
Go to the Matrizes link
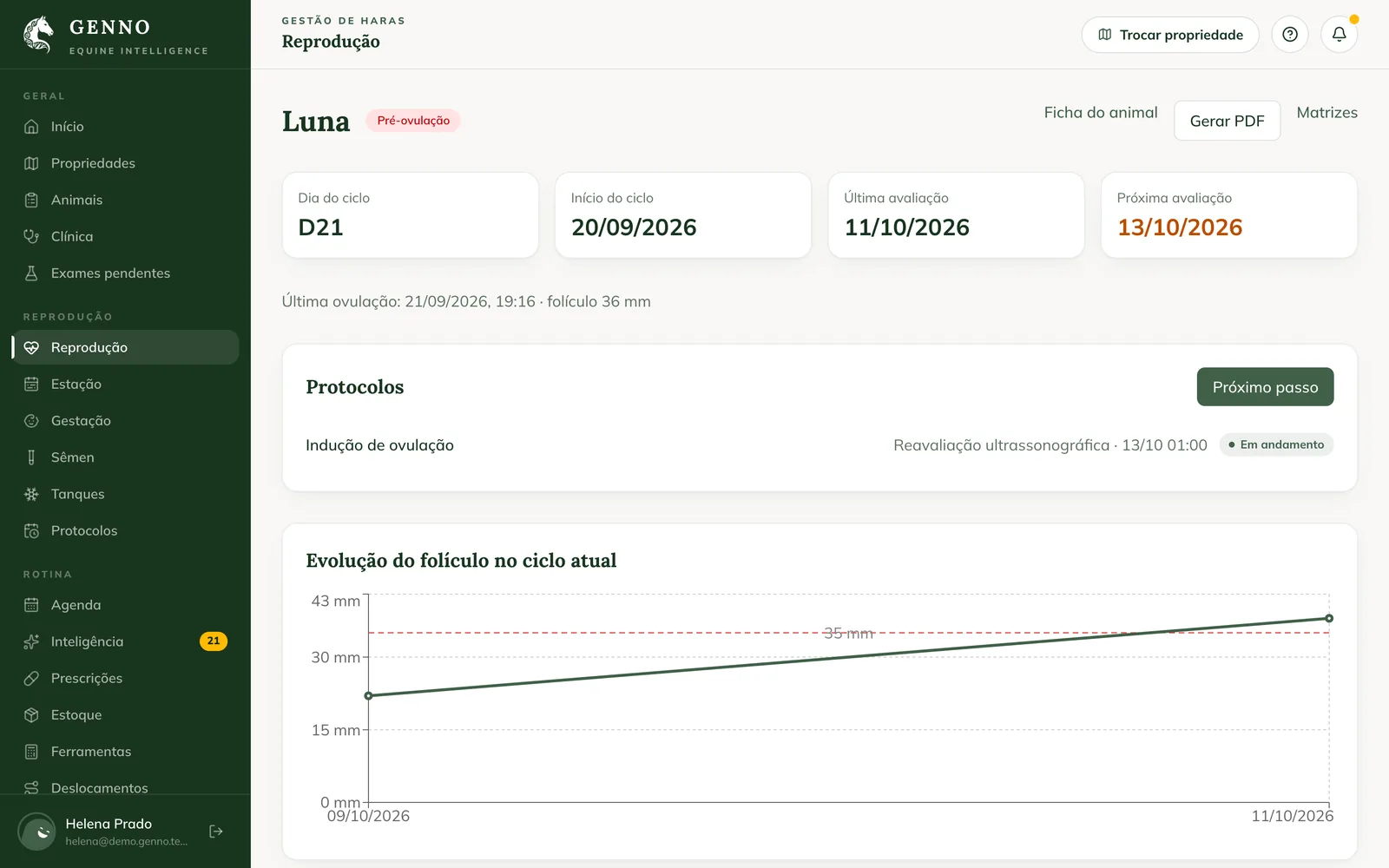pyautogui.click(x=1326, y=113)
